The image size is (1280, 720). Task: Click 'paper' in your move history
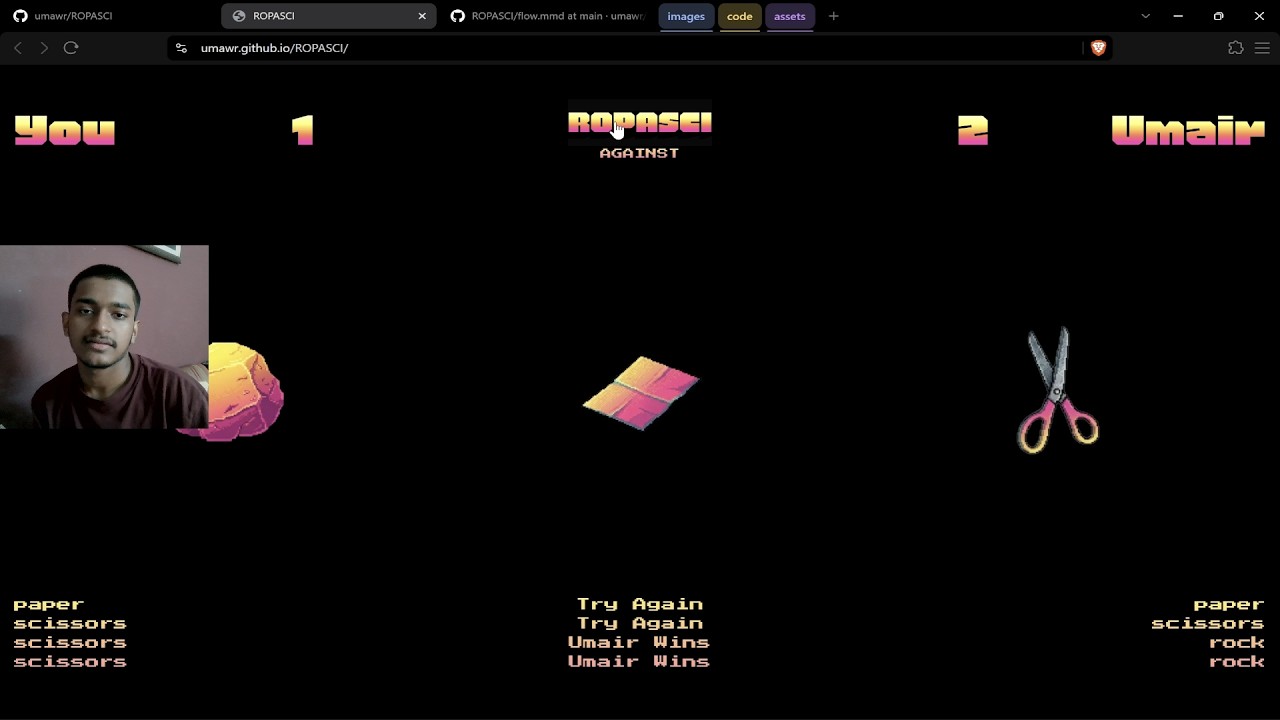49,605
